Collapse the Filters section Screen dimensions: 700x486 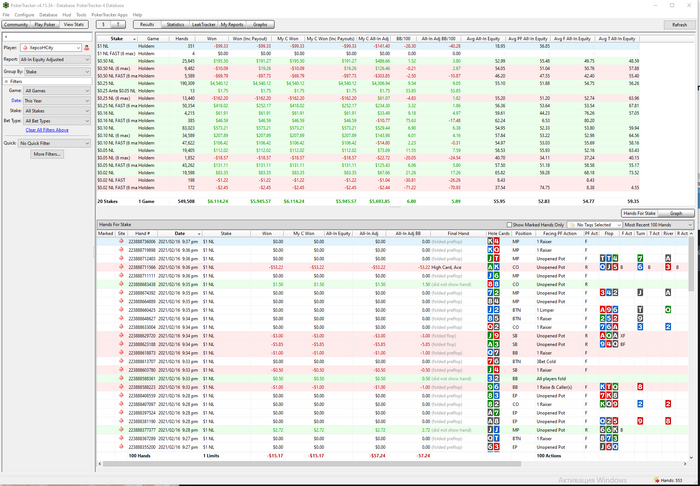point(6,82)
